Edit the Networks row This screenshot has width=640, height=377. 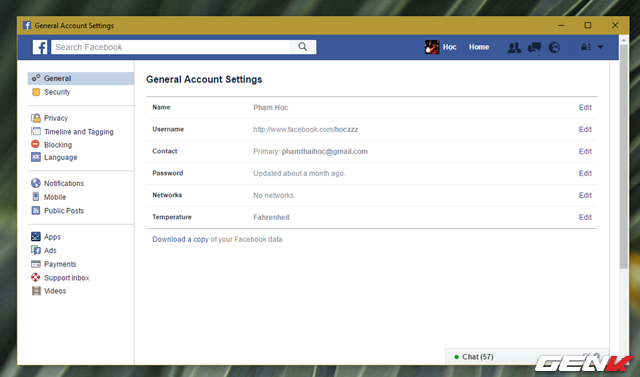click(585, 195)
